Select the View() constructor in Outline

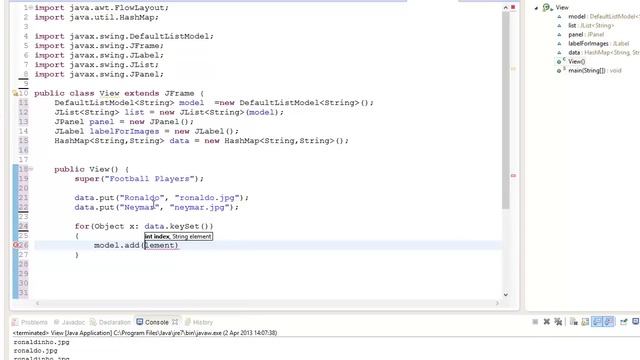[x=576, y=61]
